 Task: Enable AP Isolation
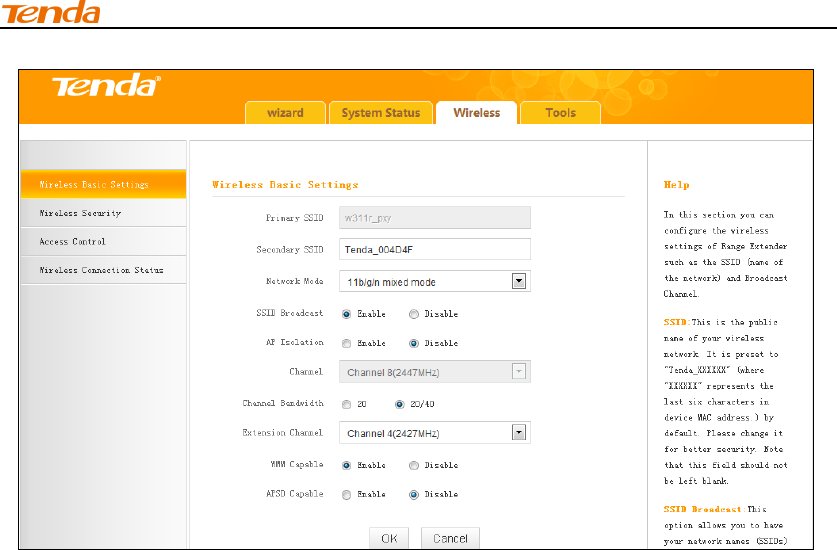346,343
